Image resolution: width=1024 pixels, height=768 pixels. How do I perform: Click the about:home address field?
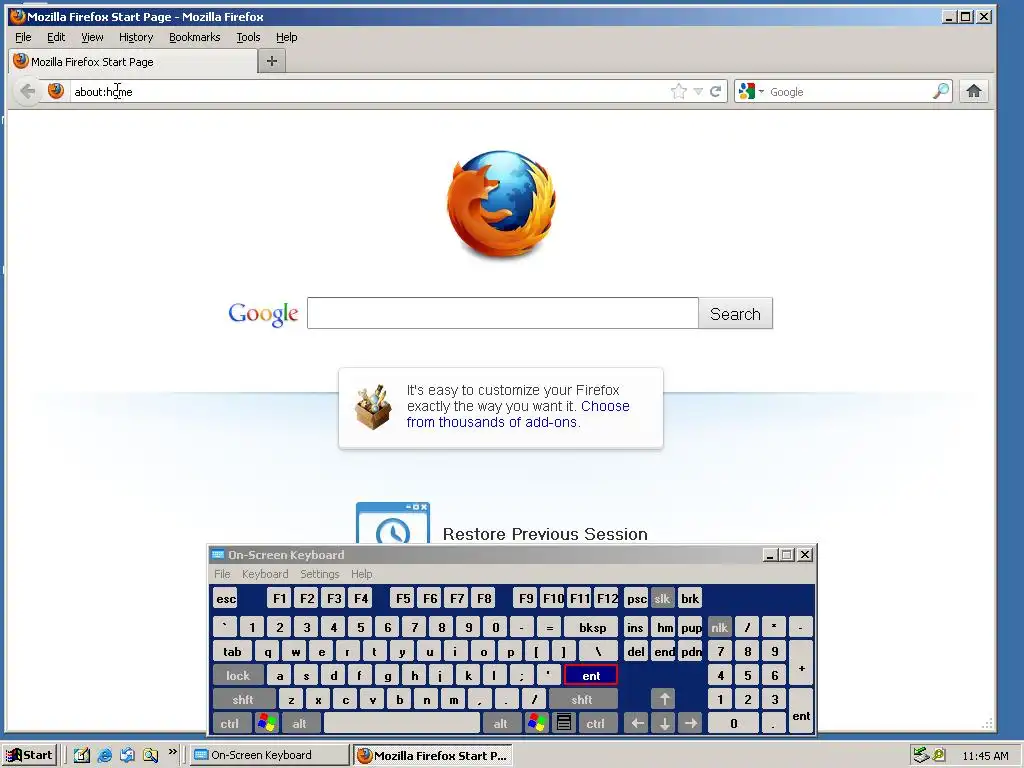(369, 91)
